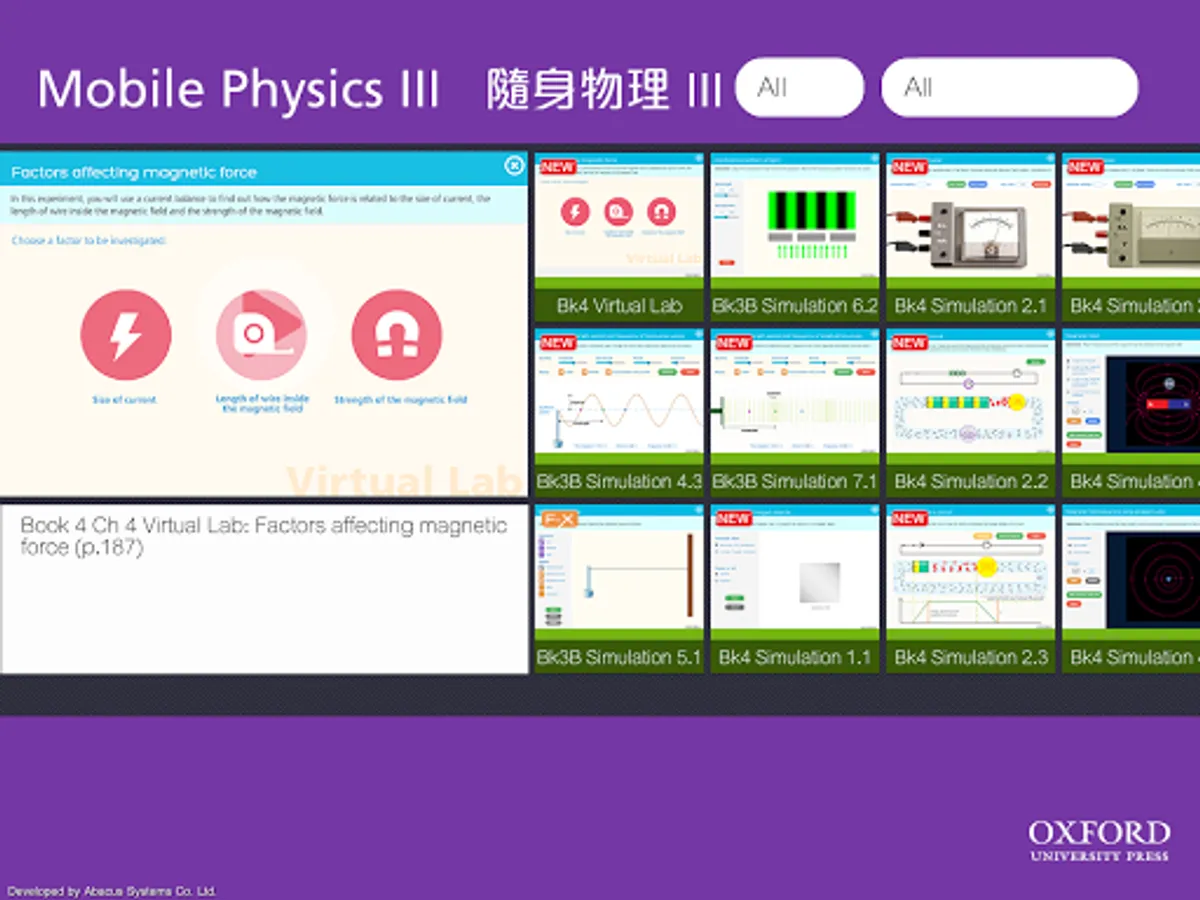Click the Bk4 Virtual Lab caption label
This screenshot has height=900, width=1200.
[x=619, y=306]
